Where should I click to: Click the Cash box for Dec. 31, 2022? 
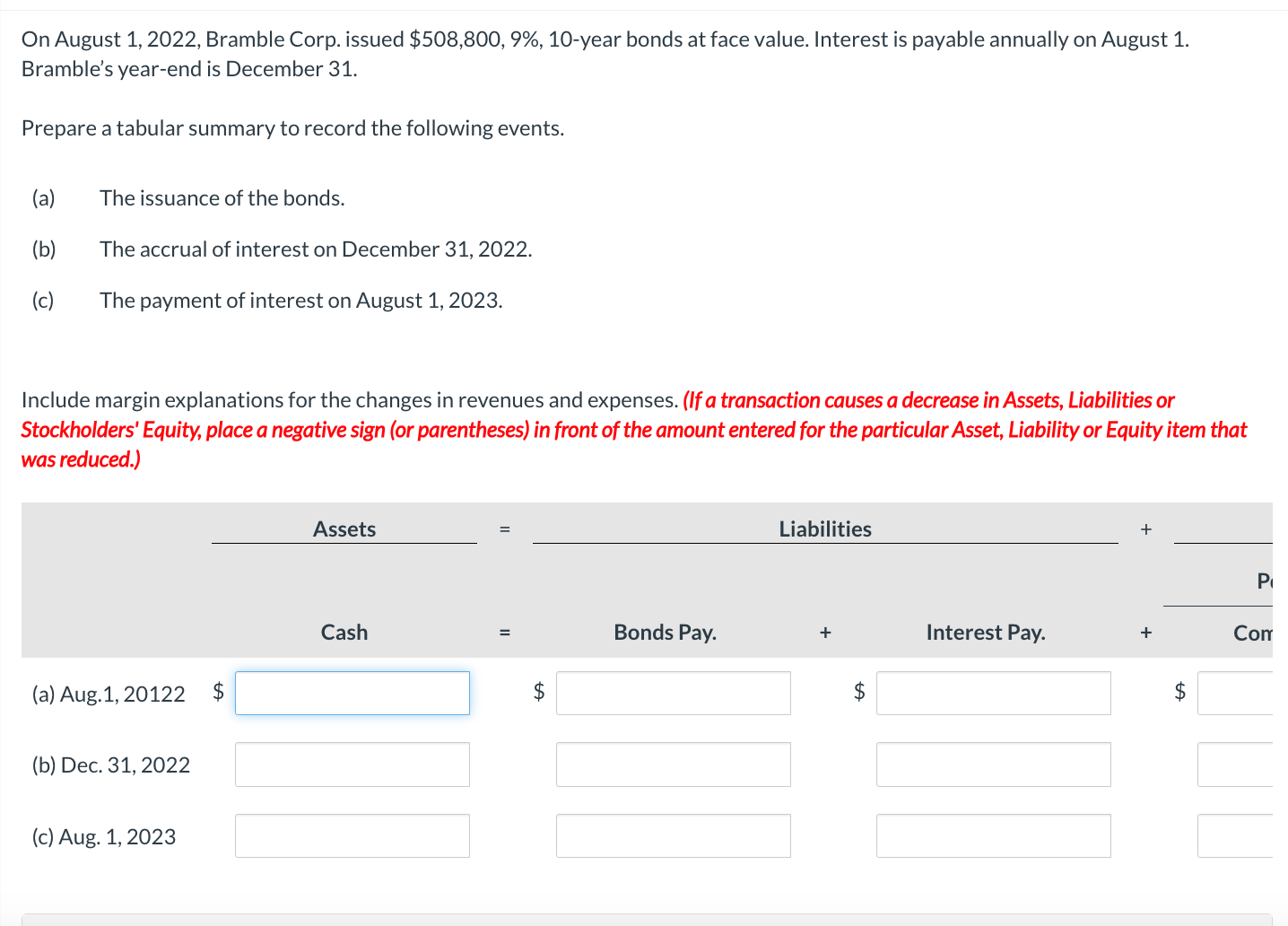point(352,764)
